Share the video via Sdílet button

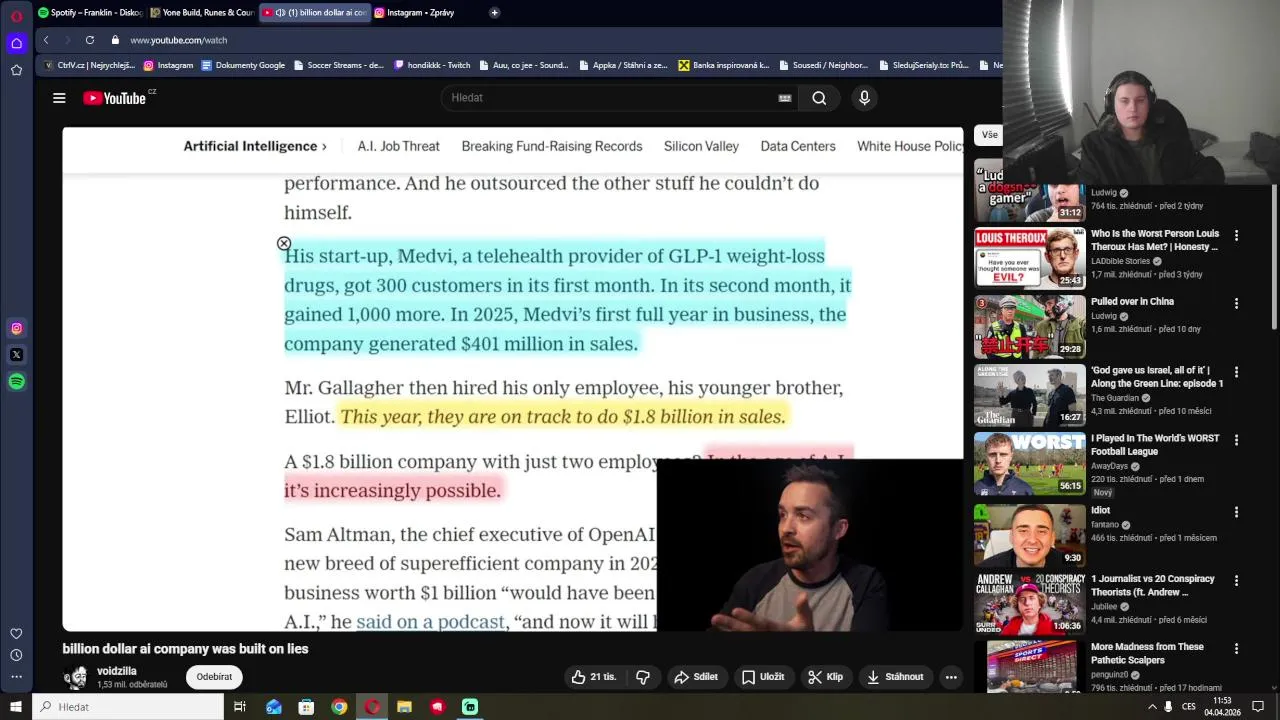(x=696, y=677)
